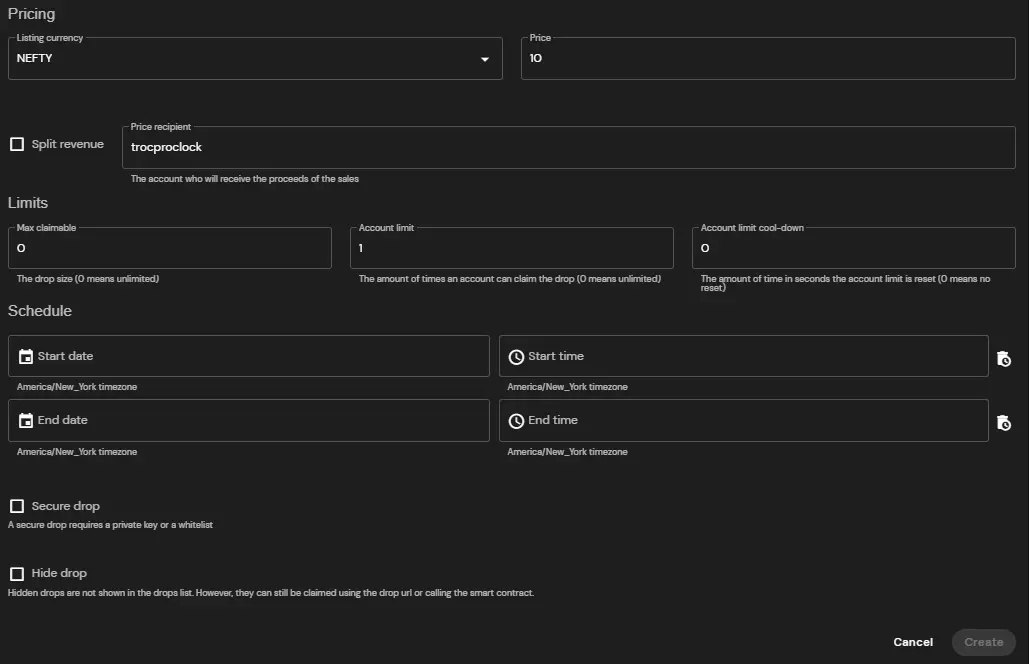Screen dimensions: 1029x664
Task: Select the Max claimable field
Action: tap(170, 248)
